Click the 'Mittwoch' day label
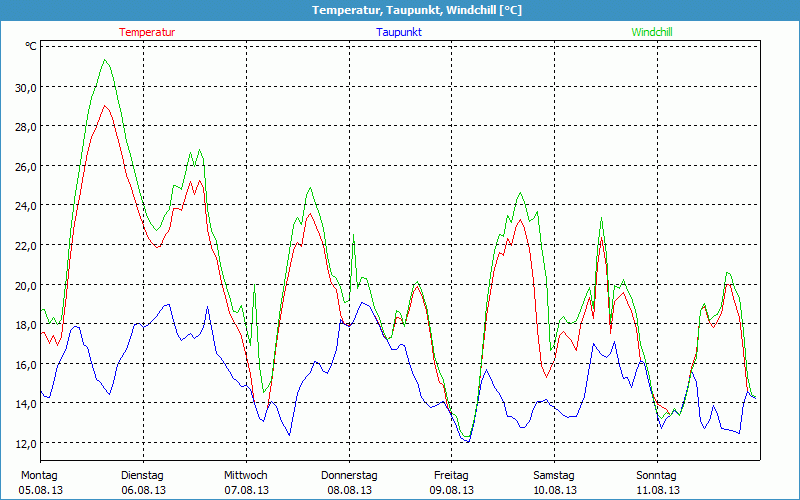The image size is (800, 500). tap(245, 476)
